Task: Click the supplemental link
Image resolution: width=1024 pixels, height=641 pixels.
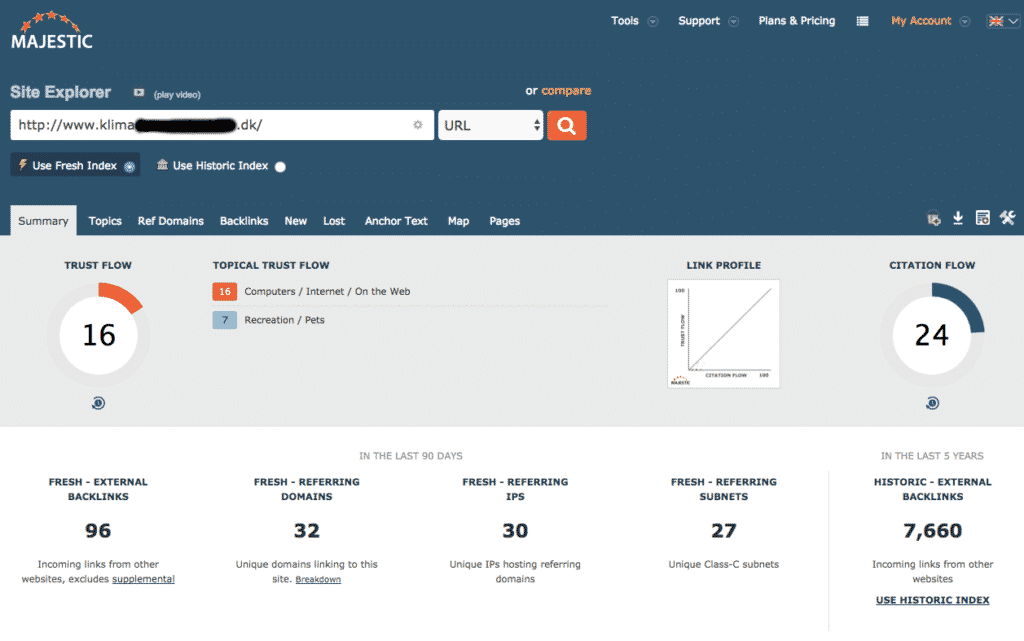Action: coord(143,579)
